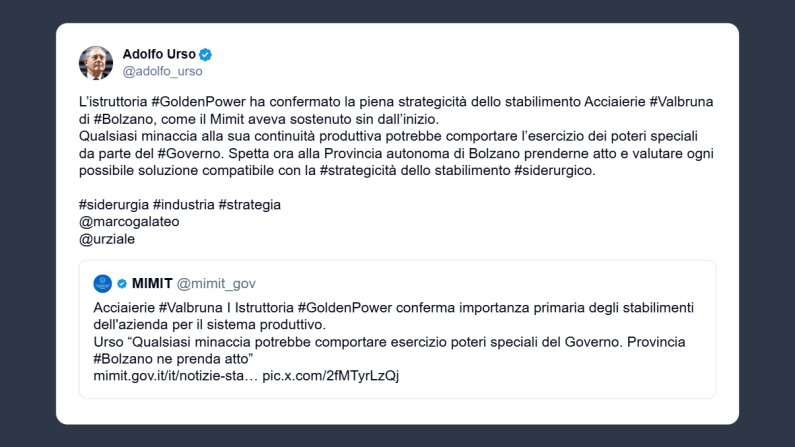Screen dimensions: 795x447
Task: Click the verified badge next to Adolfo Urso
Action: click(206, 54)
